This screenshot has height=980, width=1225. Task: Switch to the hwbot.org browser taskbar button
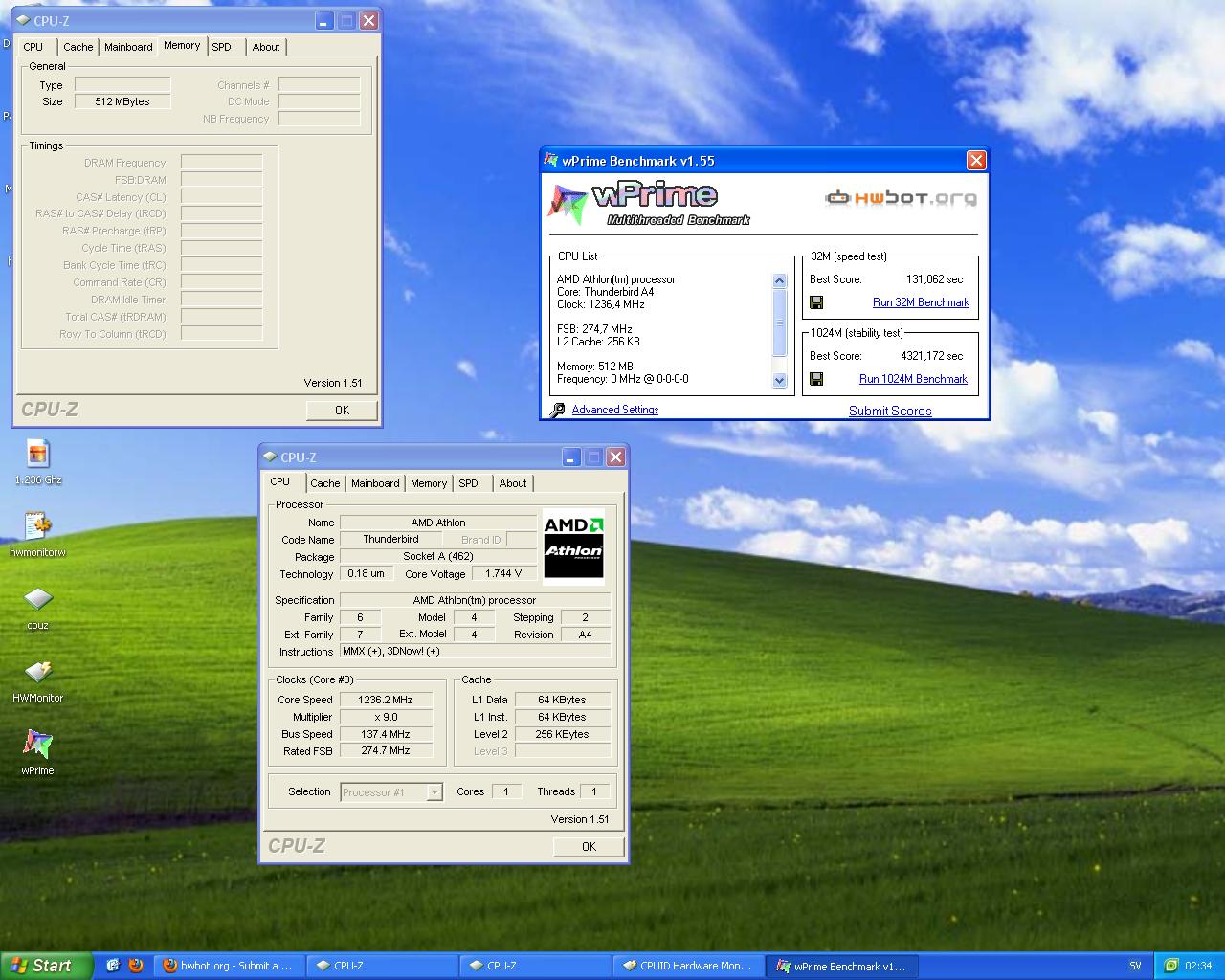coord(230,966)
